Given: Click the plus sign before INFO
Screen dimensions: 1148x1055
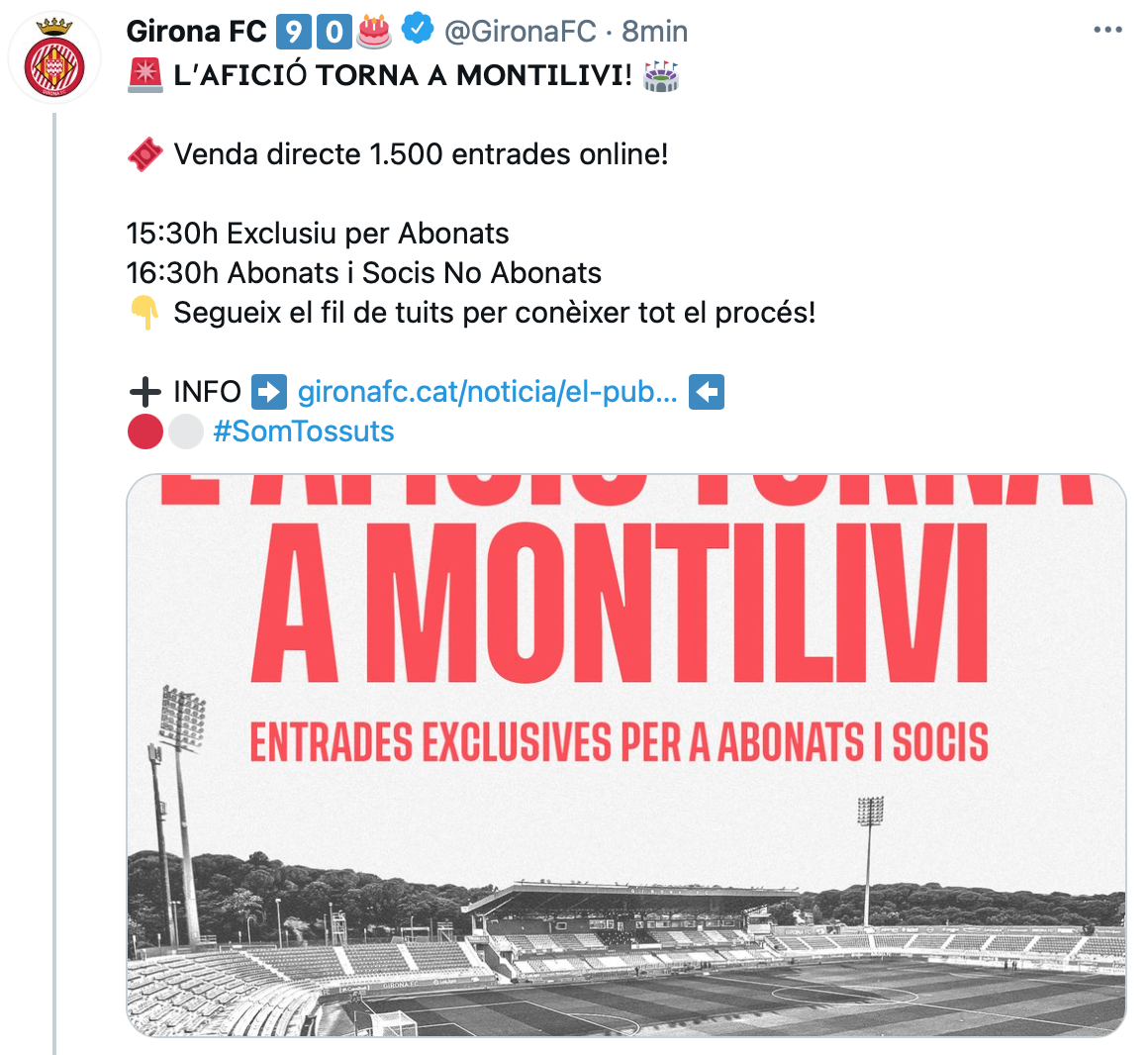Looking at the screenshot, I should (145, 392).
